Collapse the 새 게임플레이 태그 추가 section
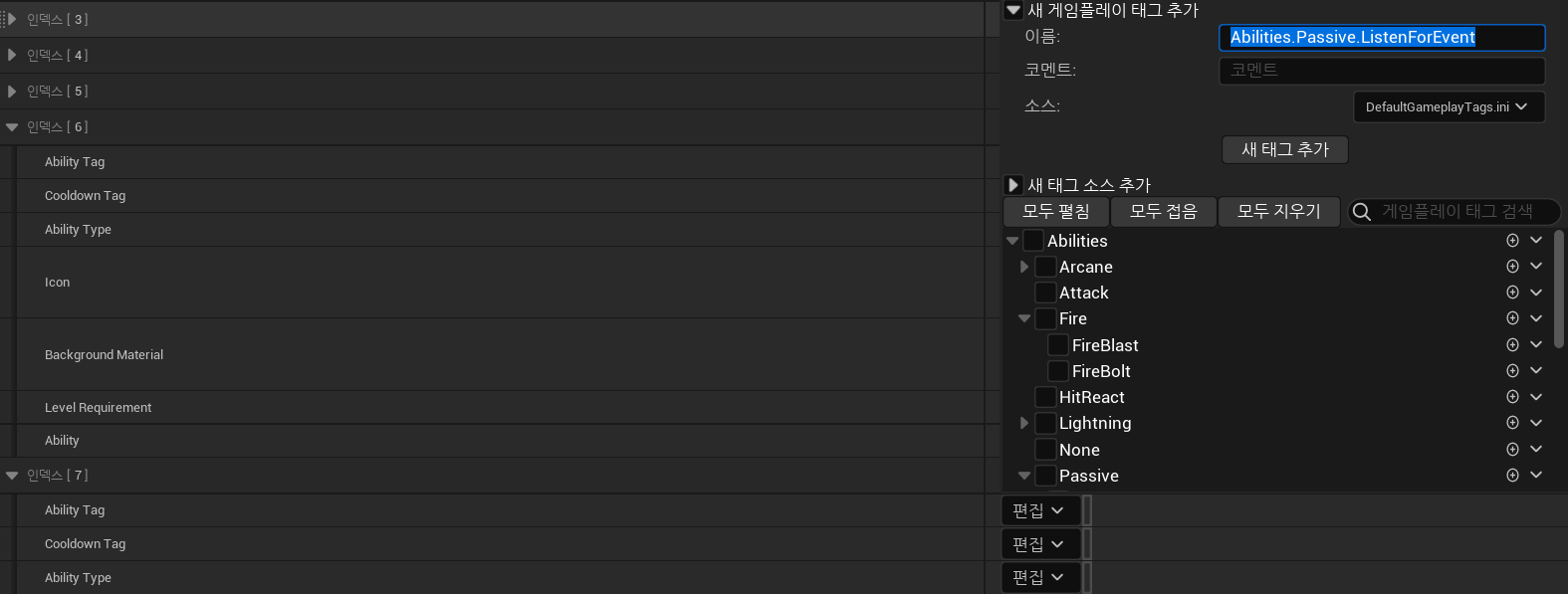Screen dimensions: 1568x594 [x=1013, y=11]
